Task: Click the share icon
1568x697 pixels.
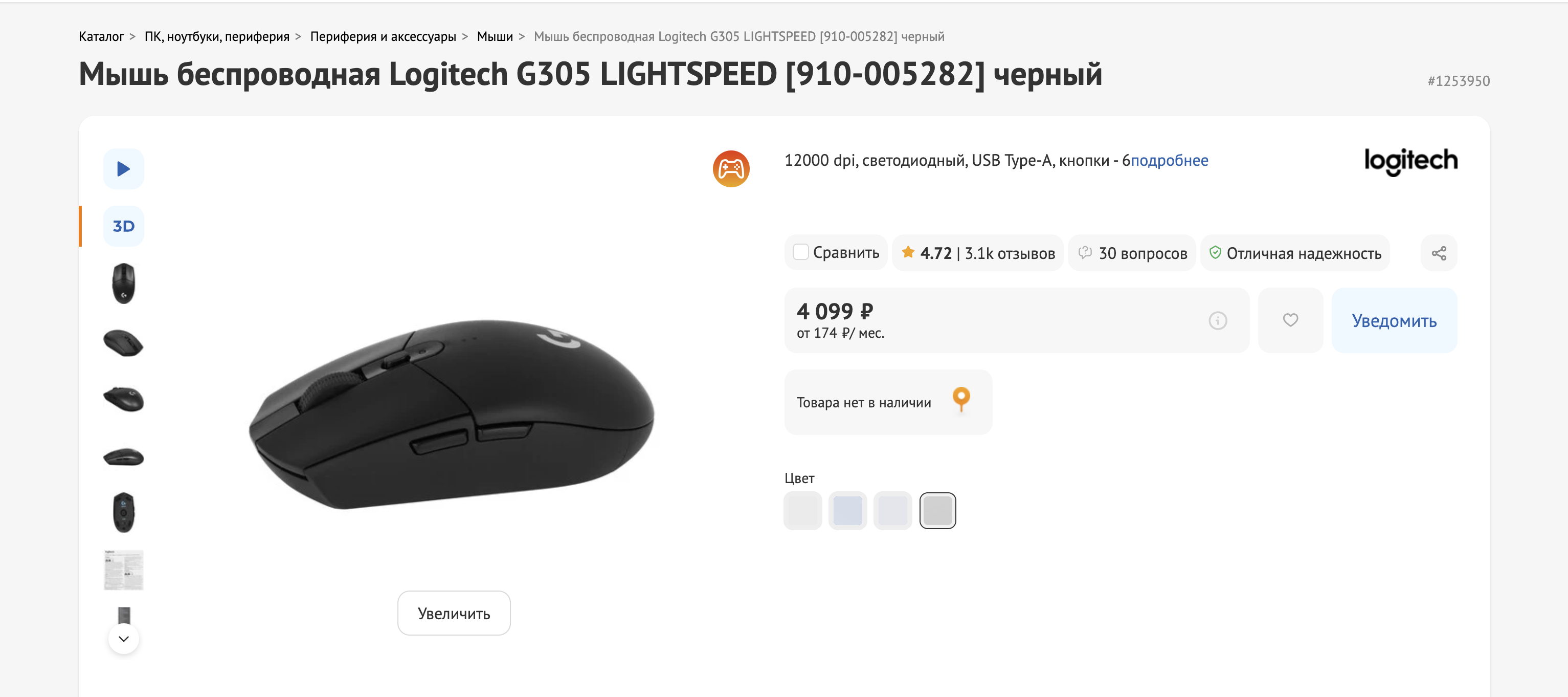Action: pyautogui.click(x=1438, y=253)
